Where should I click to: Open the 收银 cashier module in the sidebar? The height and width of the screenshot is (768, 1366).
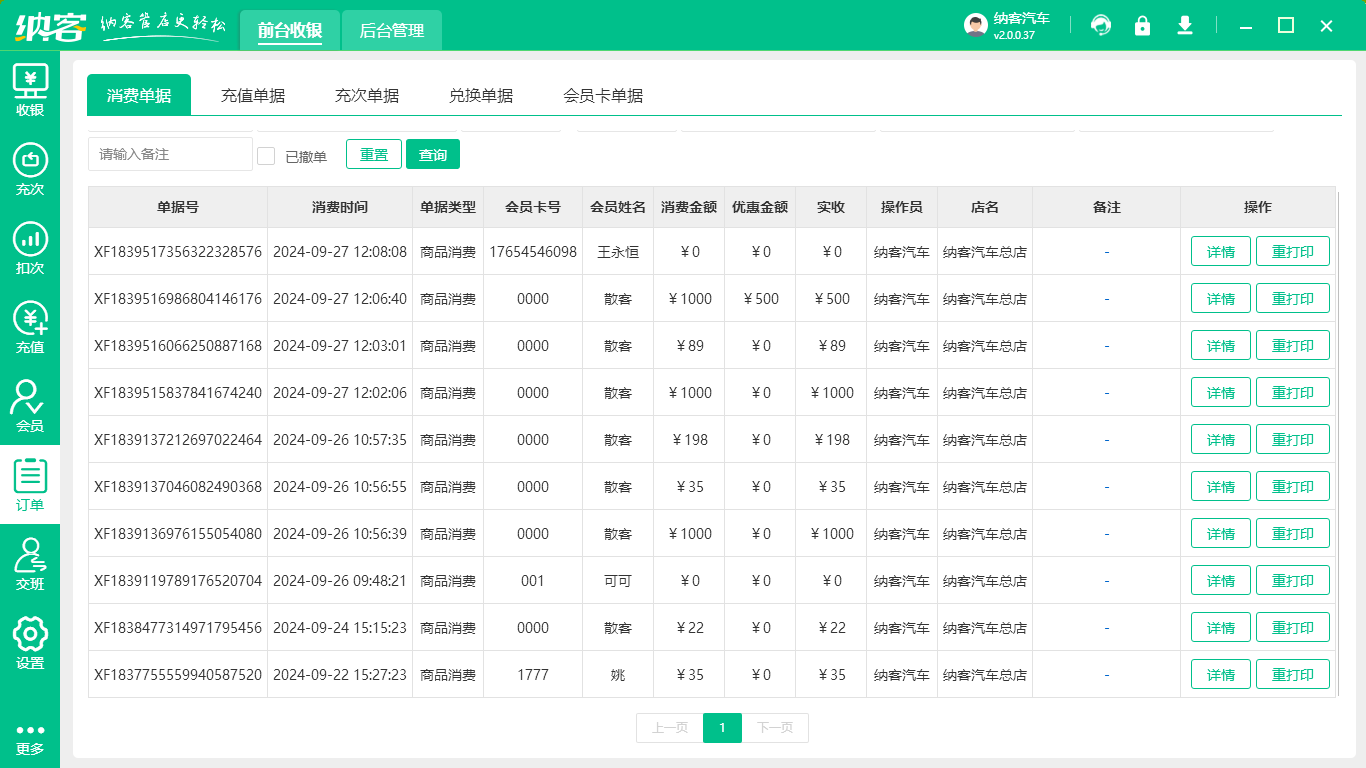pyautogui.click(x=30, y=88)
